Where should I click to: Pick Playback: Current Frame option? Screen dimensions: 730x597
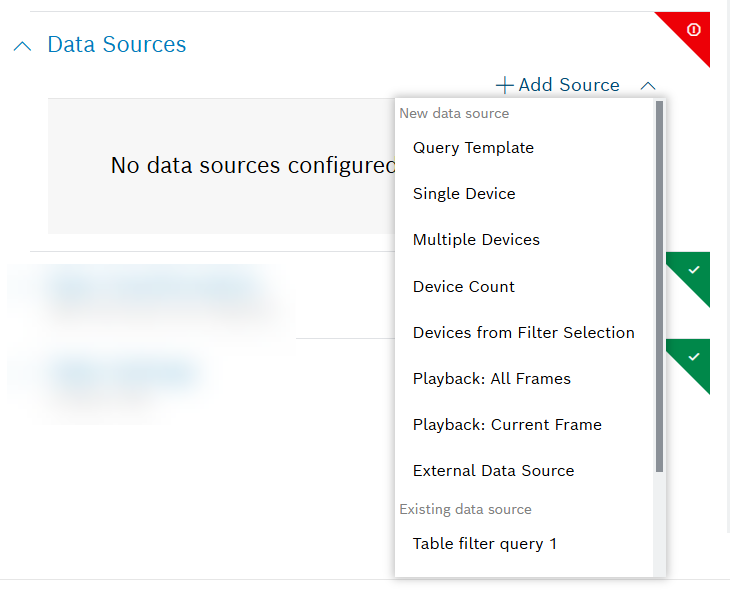tap(507, 424)
